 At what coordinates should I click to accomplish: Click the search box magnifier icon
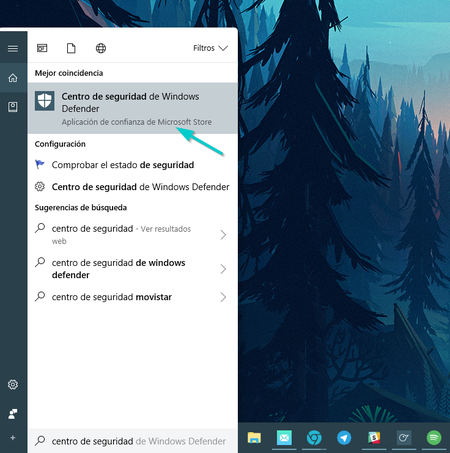[x=40, y=441]
